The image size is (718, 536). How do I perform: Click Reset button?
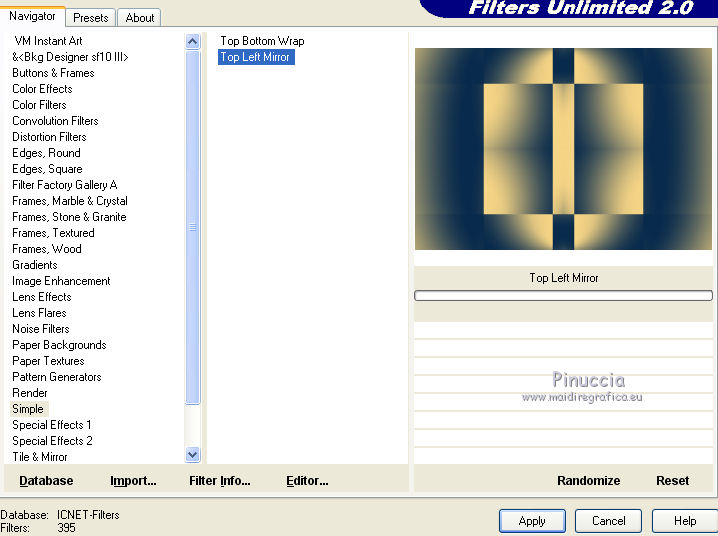coord(672,481)
